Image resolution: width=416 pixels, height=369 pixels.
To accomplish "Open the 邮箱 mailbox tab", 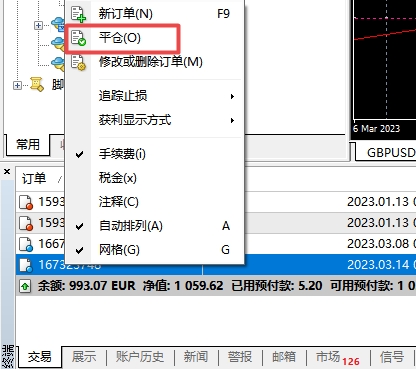I will 284,357.
